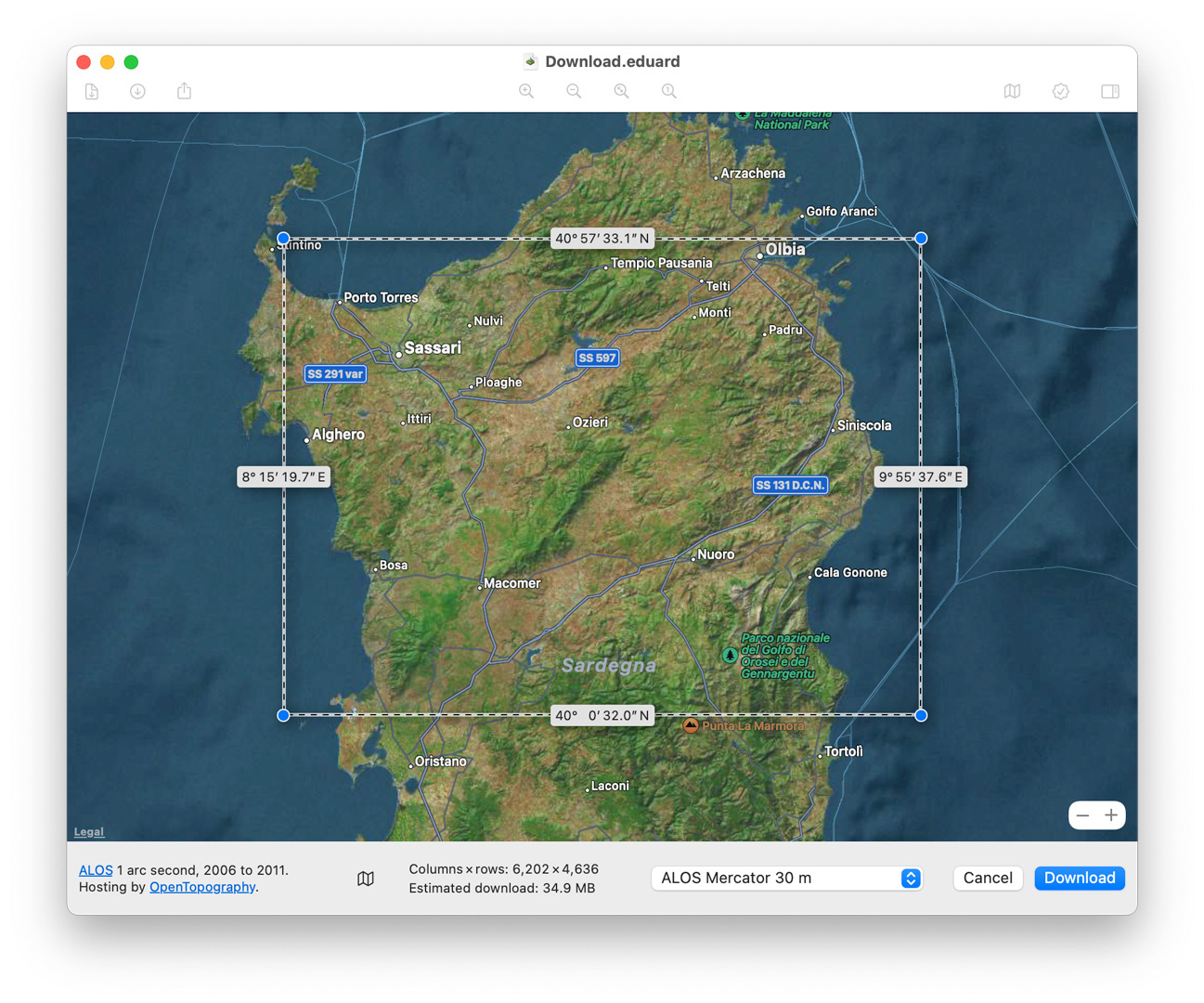Click the Download button

pos(1079,878)
